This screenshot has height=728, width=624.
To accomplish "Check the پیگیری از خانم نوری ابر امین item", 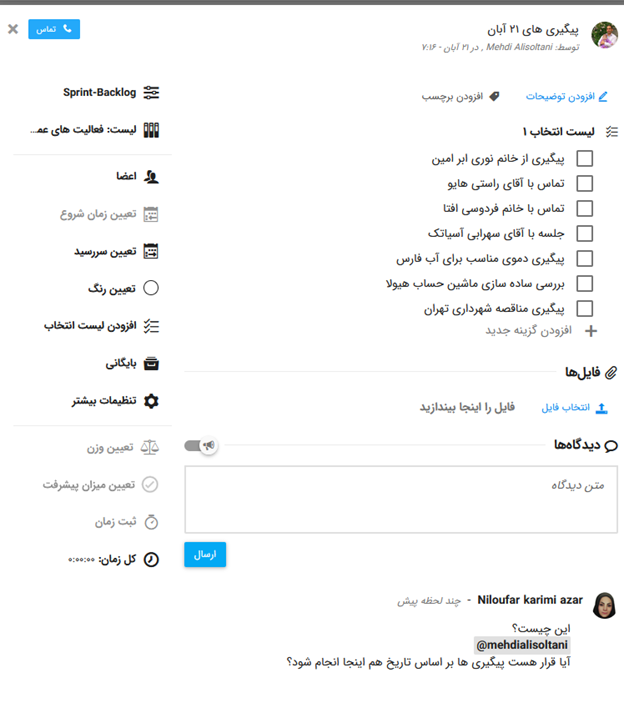I will coord(585,159).
